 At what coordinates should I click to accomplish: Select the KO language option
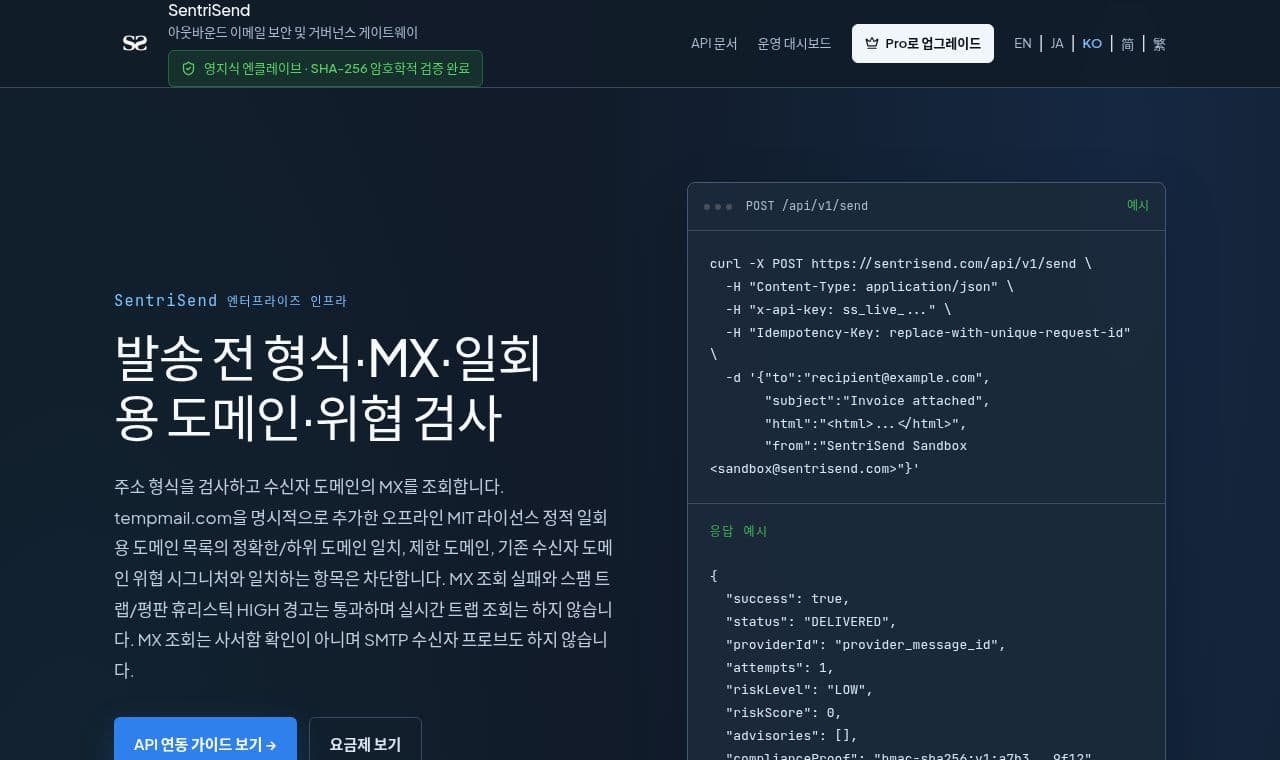(x=1092, y=44)
